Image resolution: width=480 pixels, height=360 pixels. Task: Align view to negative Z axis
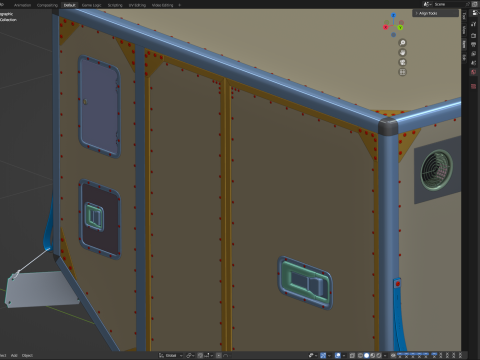click(394, 35)
